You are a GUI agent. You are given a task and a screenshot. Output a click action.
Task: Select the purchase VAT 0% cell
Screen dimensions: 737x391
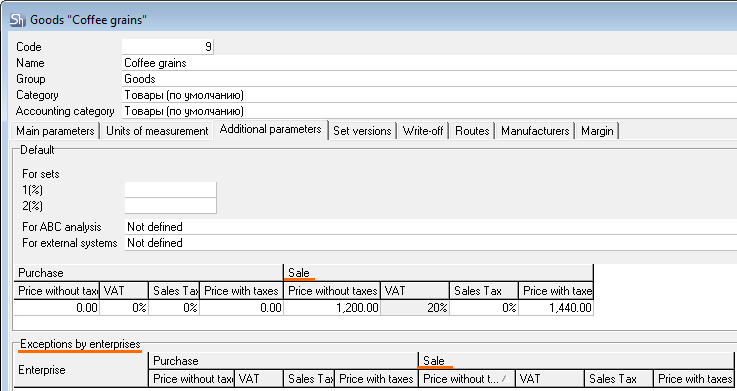(x=125, y=308)
